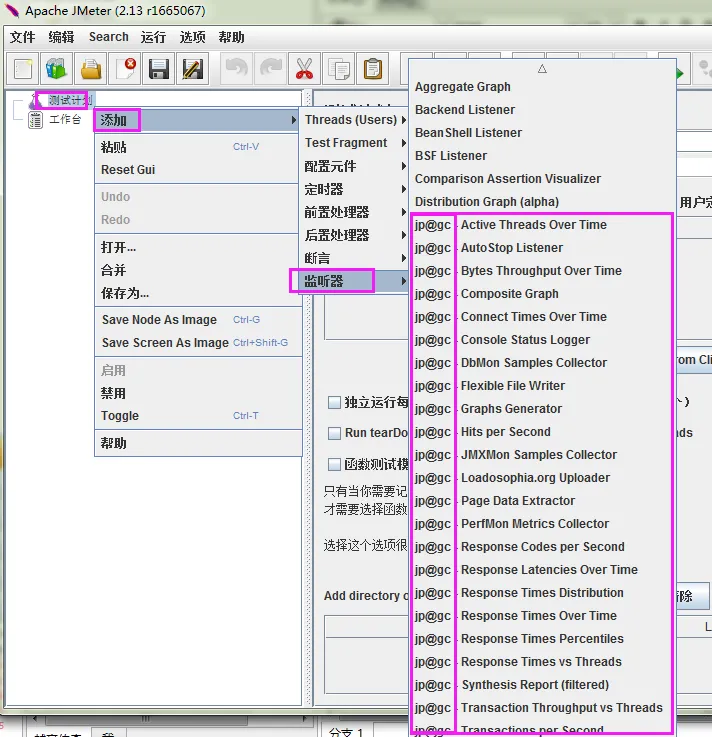
Task: Choose 粘贴 from the context menu
Action: [196, 147]
